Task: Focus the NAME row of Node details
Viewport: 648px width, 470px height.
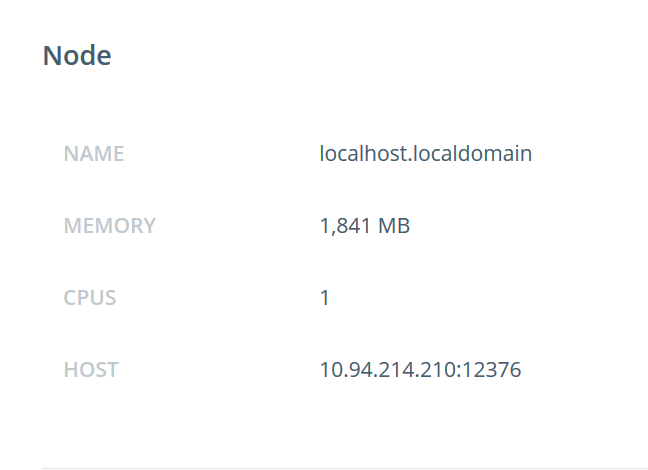Action: [x=345, y=154]
